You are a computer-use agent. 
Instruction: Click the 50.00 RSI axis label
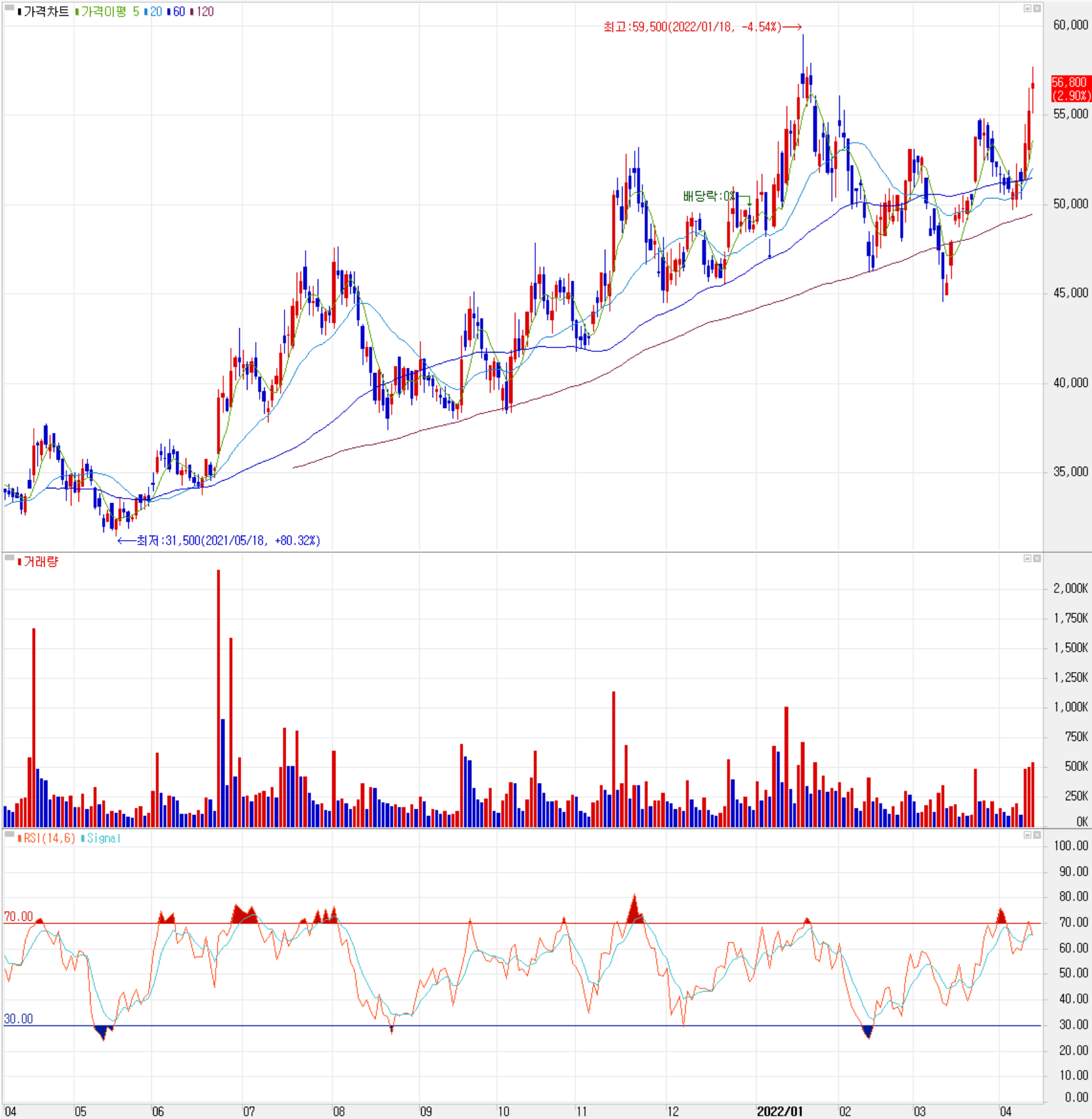coord(1074,973)
